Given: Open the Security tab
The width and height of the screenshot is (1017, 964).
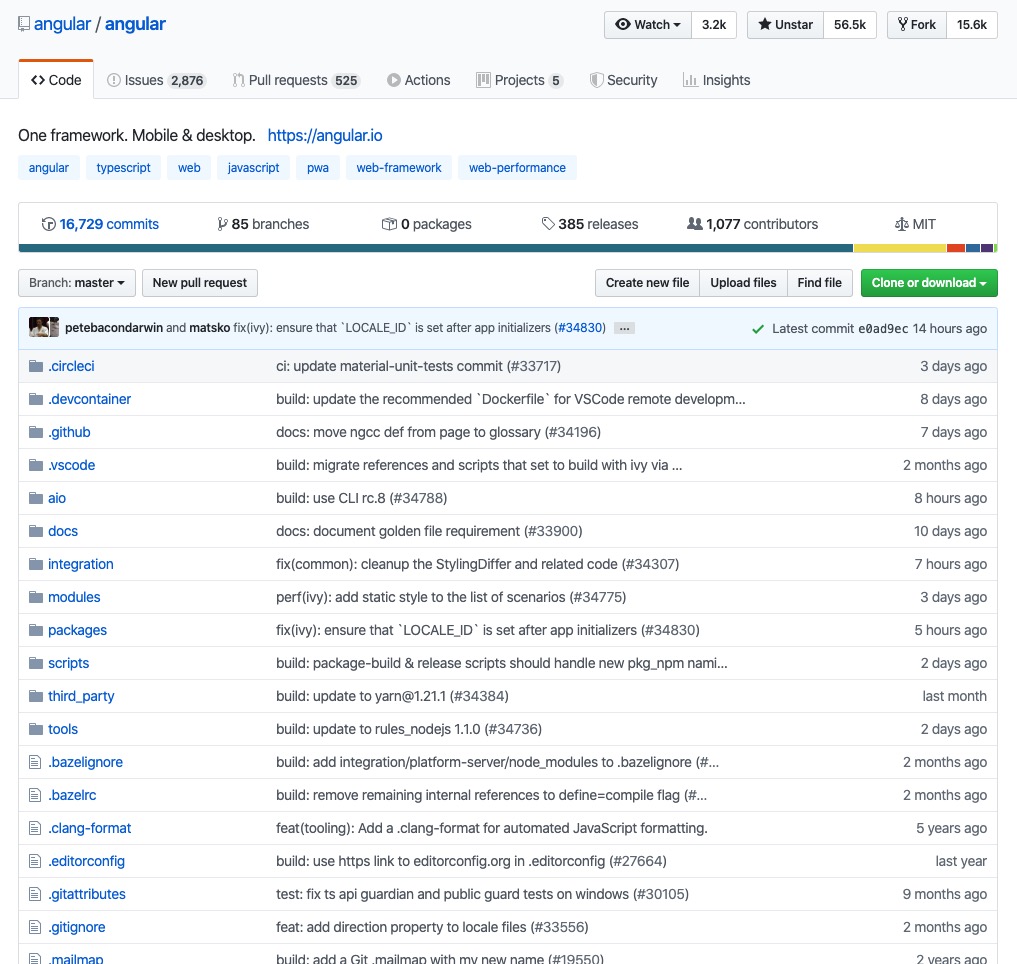Looking at the screenshot, I should pyautogui.click(x=623, y=80).
